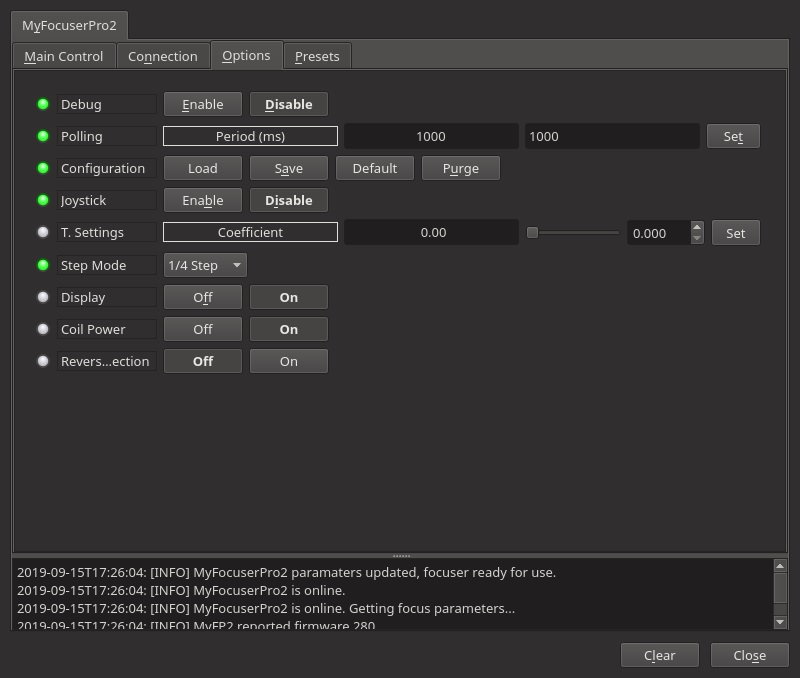Click the log scrollbar down arrow
Image resolution: width=800 pixels, height=678 pixels.
(x=780, y=622)
